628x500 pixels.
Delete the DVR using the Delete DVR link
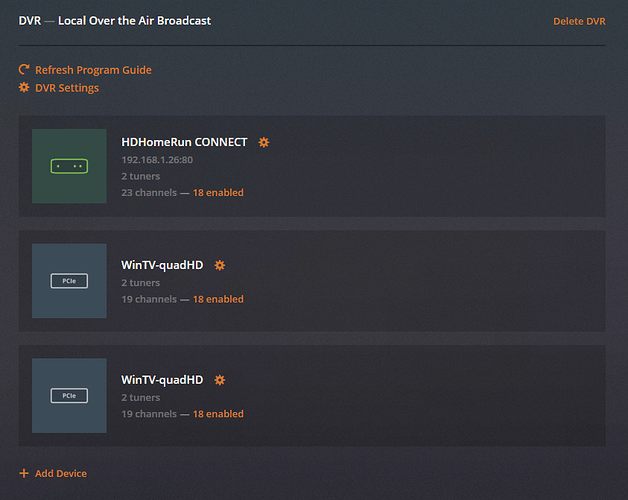pos(579,21)
